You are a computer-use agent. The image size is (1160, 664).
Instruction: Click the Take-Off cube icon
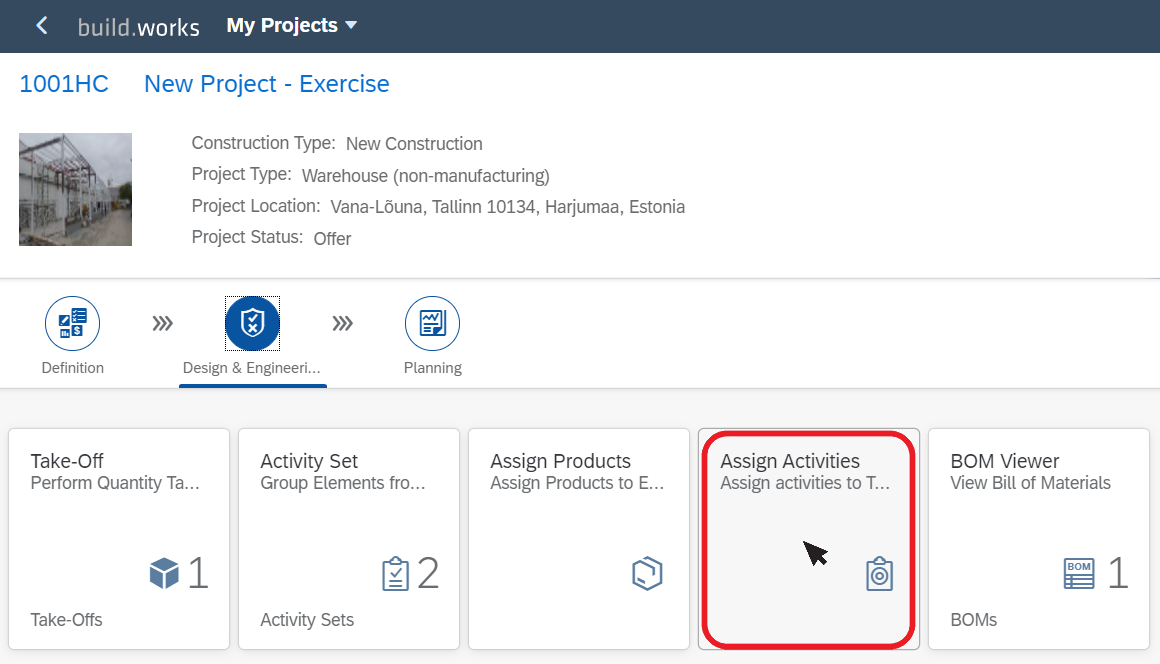[164, 573]
